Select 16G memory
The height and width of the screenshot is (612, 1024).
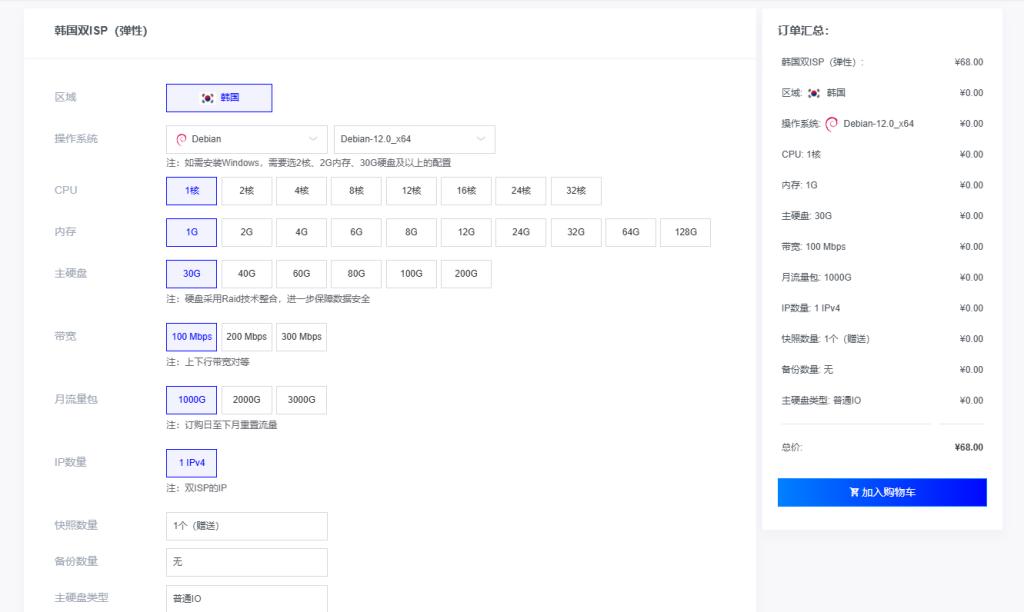pyautogui.click(x=464, y=232)
